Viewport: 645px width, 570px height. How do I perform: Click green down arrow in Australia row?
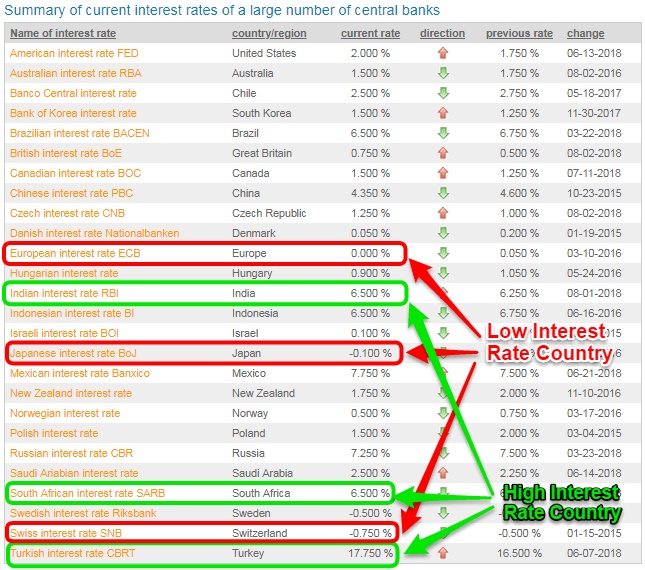[443, 73]
